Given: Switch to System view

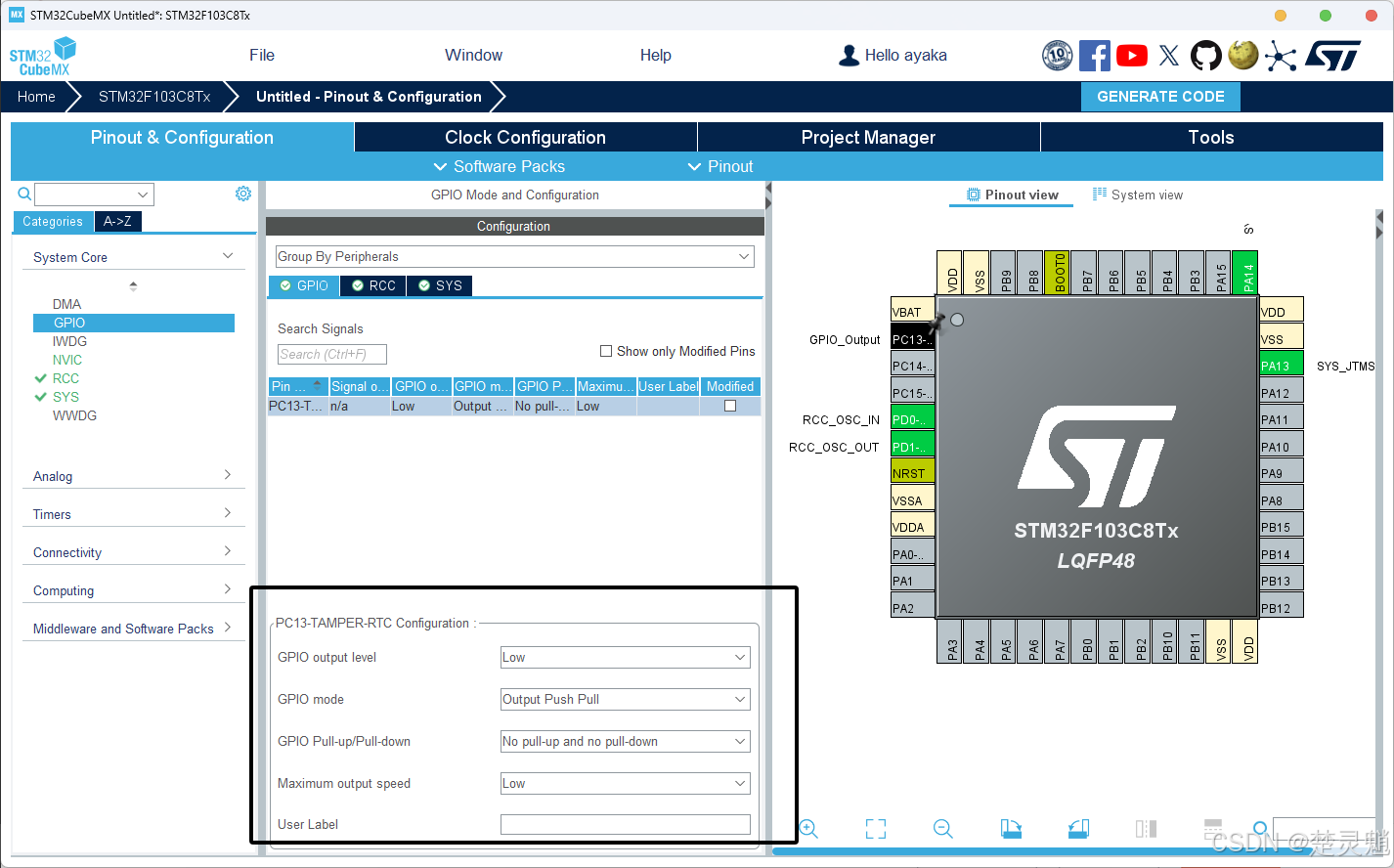Looking at the screenshot, I should tap(1138, 195).
